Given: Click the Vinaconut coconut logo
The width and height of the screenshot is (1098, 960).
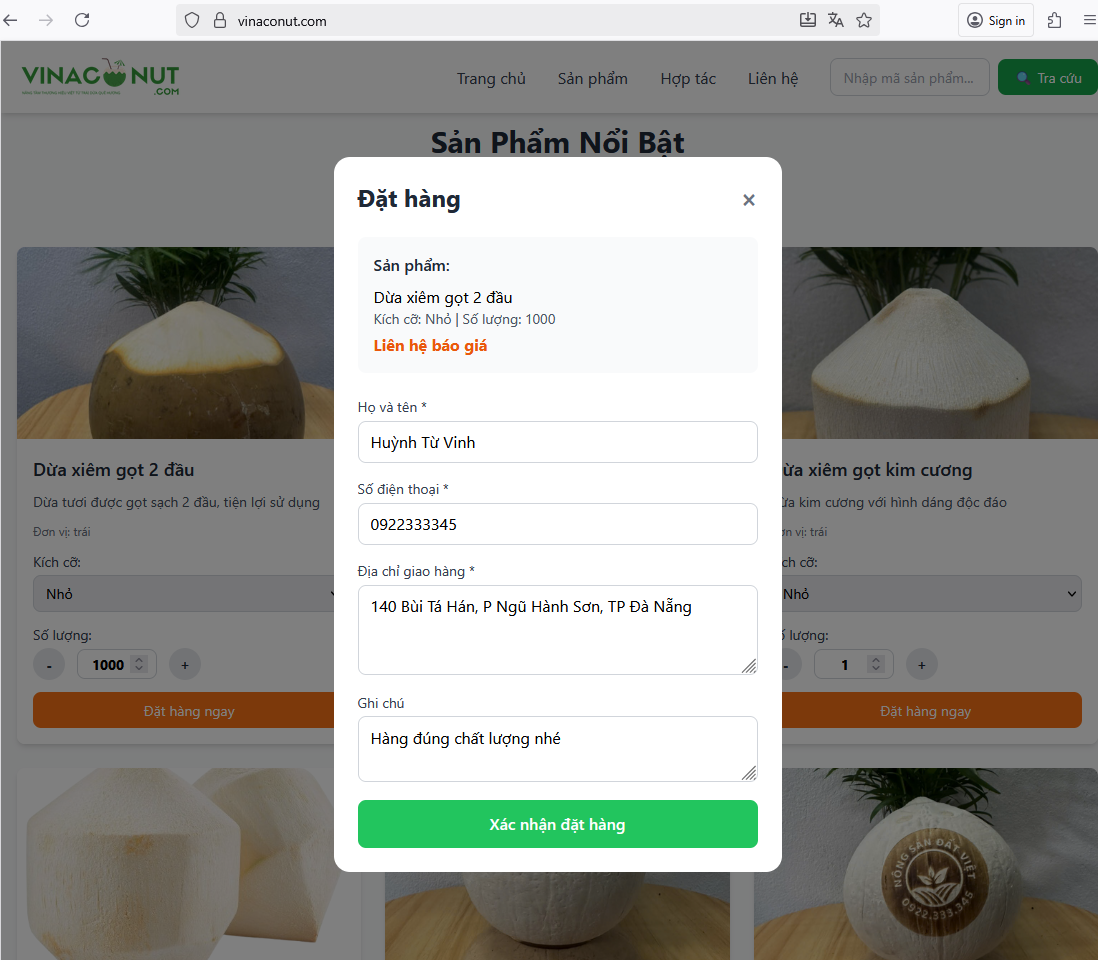Looking at the screenshot, I should tap(99, 77).
